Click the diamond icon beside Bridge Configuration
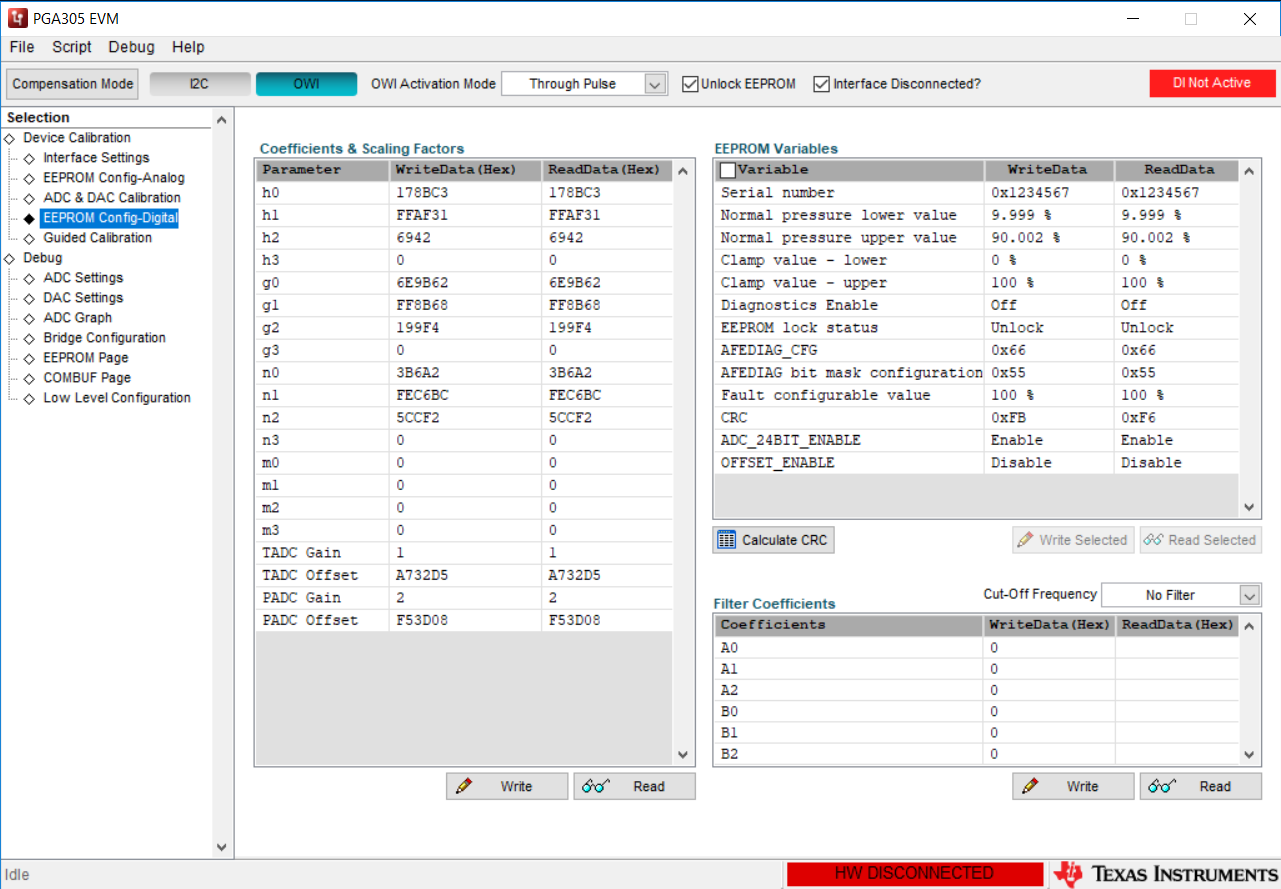Image resolution: width=1281 pixels, height=889 pixels. tap(29, 338)
